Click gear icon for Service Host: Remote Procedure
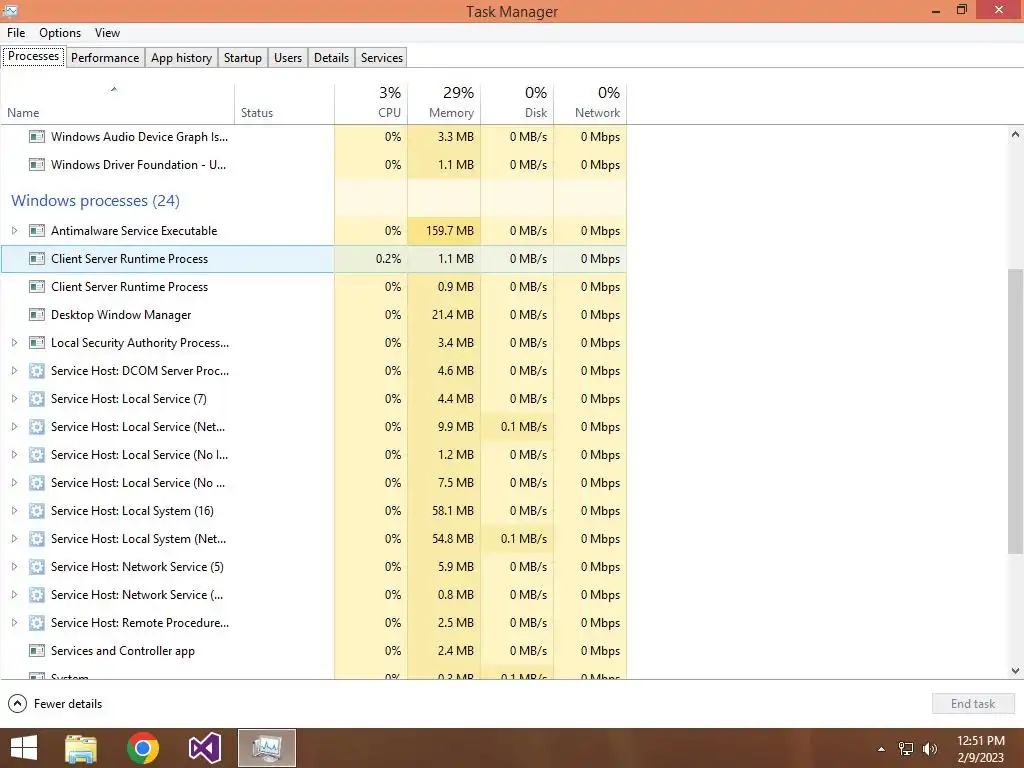Viewport: 1024px width, 768px height. [x=37, y=623]
